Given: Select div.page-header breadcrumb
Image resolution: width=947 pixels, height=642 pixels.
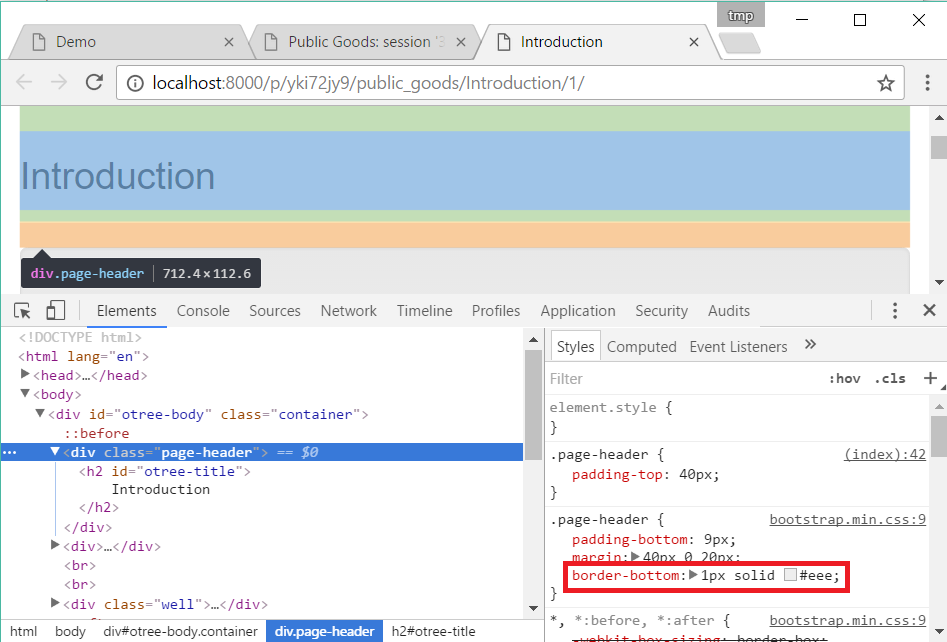Looking at the screenshot, I should point(324,631).
